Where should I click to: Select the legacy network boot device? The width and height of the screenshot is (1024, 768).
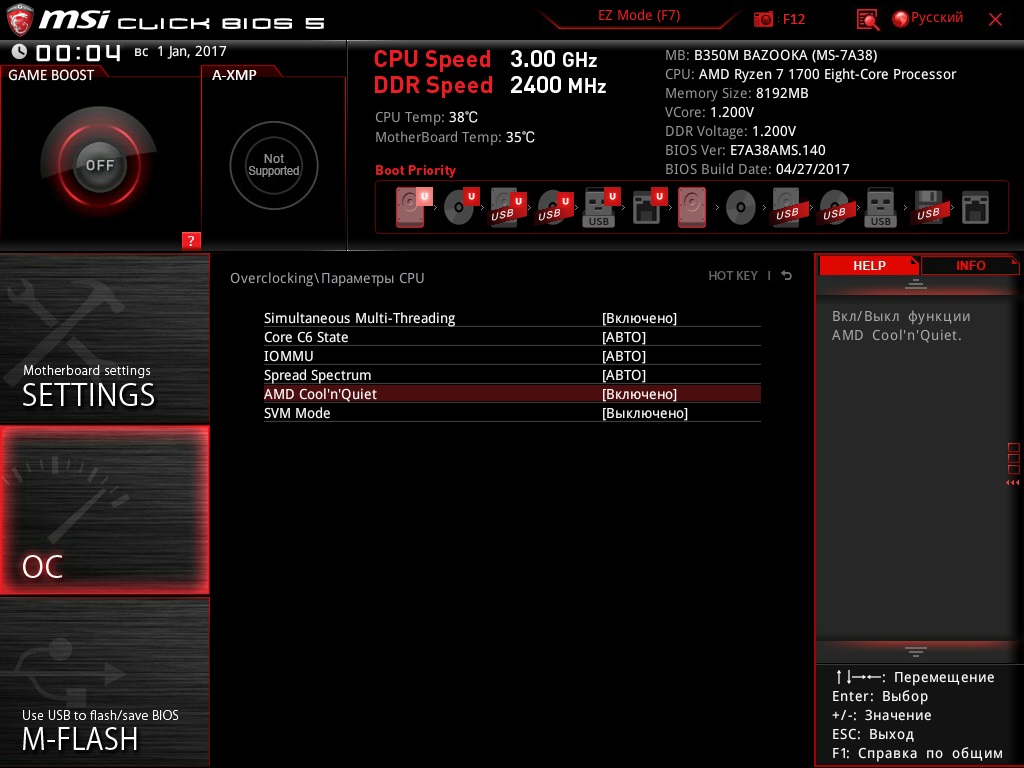[975, 208]
